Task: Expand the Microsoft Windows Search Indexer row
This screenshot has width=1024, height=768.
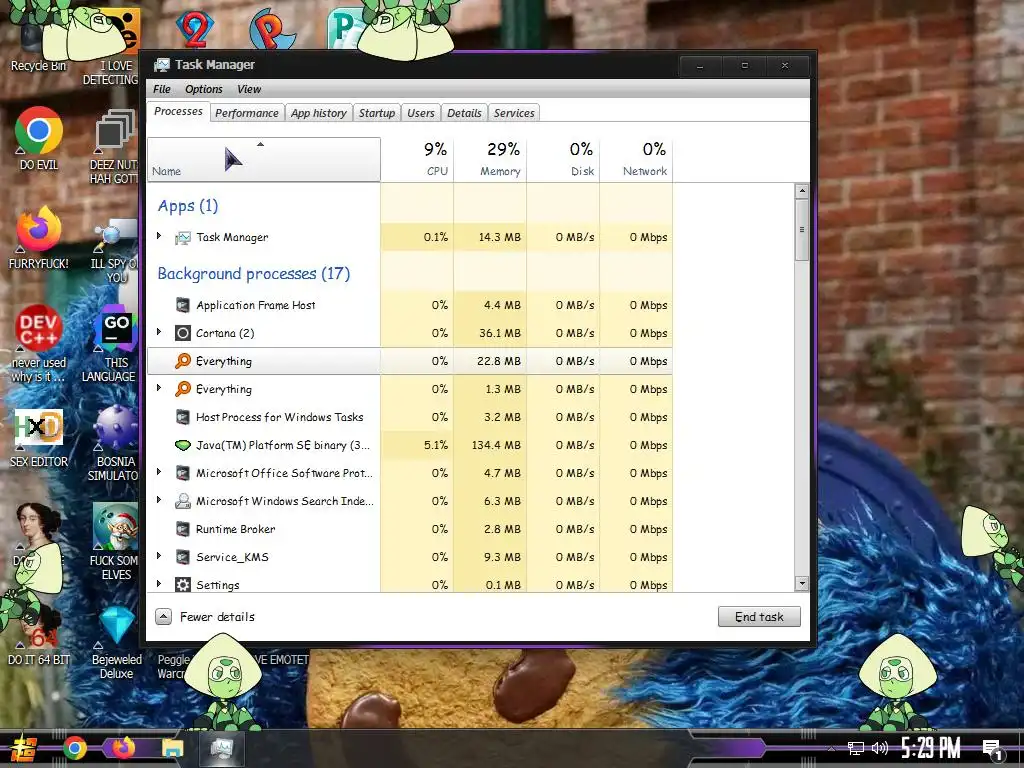Action: point(159,500)
